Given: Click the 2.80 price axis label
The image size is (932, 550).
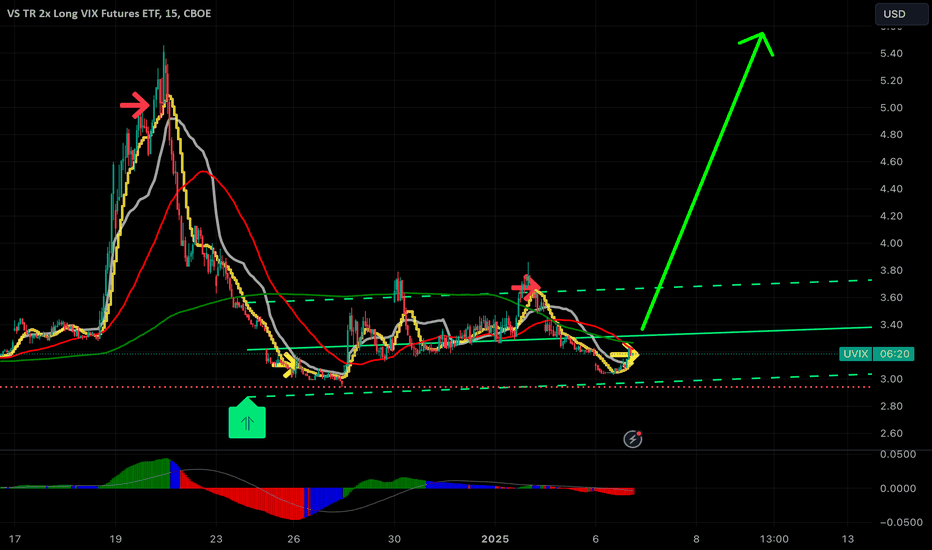Looking at the screenshot, I should pos(891,406).
